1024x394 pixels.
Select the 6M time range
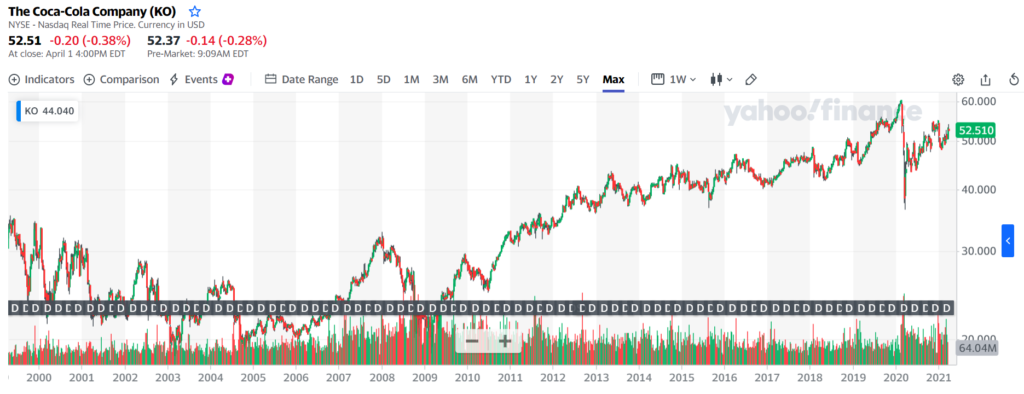tap(470, 79)
